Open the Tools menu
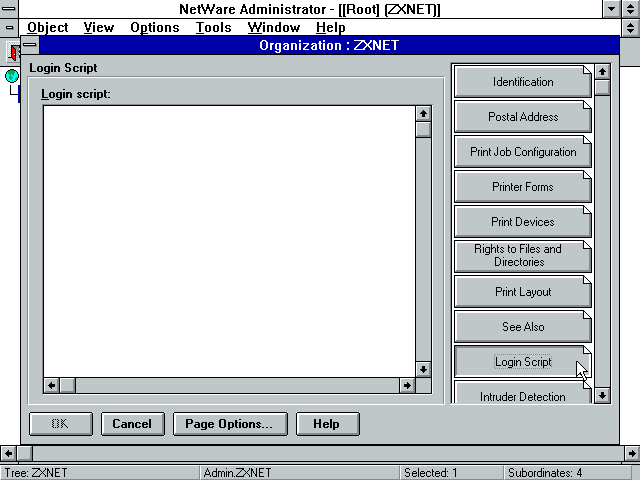 coord(213,27)
